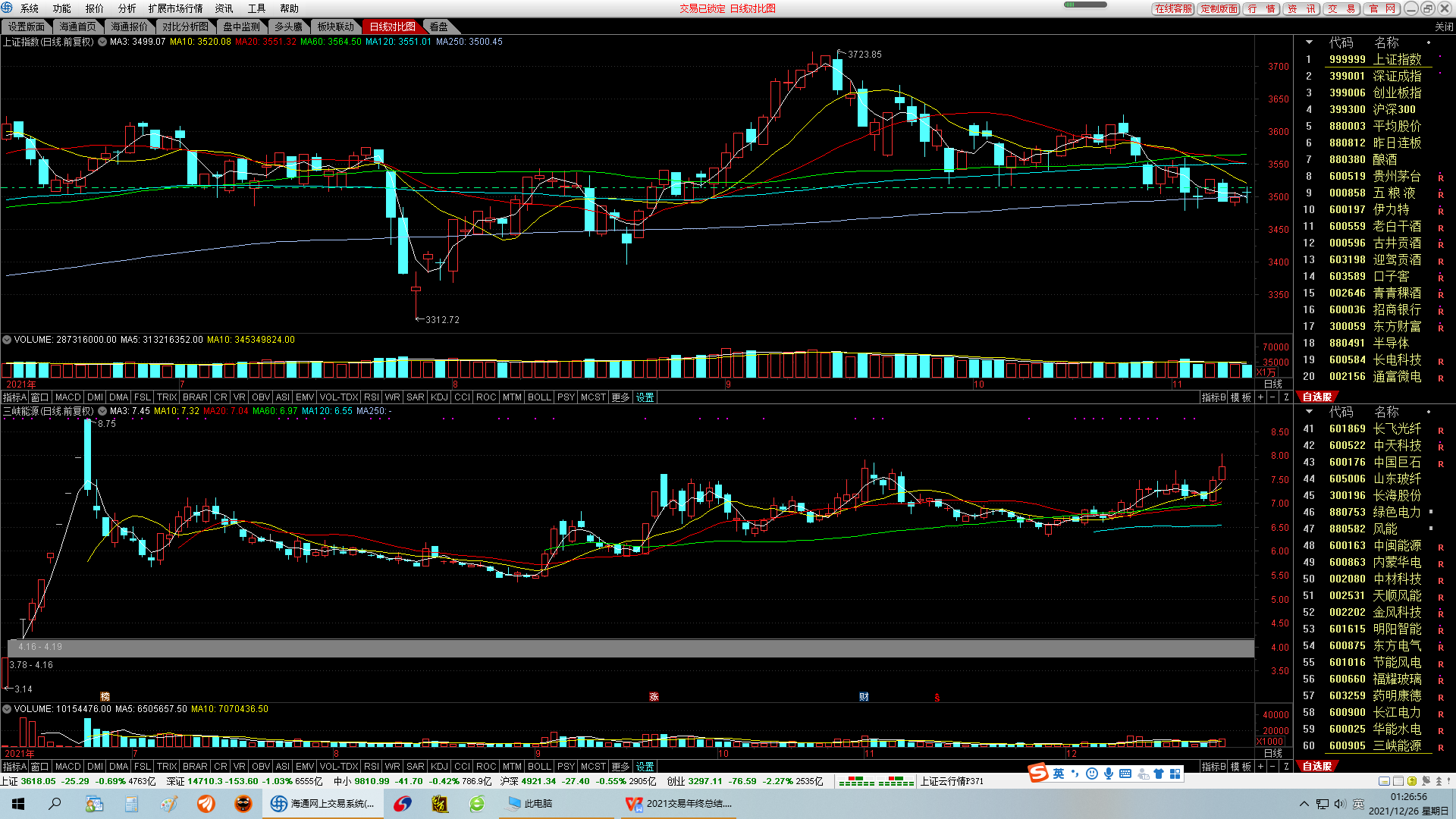Image resolution: width=1456 pixels, height=819 pixels.
Task: Open the 分析 menu
Action: click(x=127, y=8)
